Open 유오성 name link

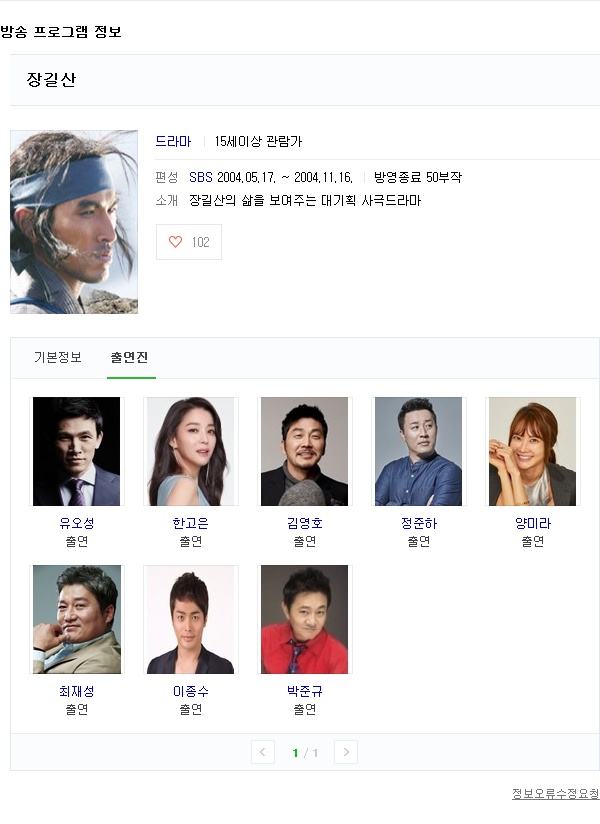(77, 523)
